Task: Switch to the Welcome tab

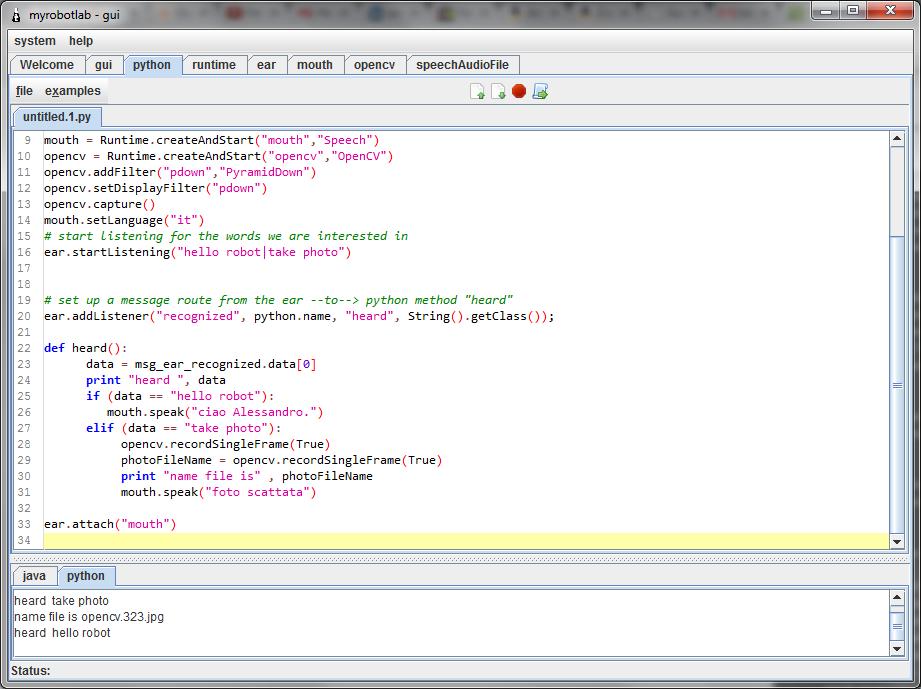Action: tap(47, 65)
